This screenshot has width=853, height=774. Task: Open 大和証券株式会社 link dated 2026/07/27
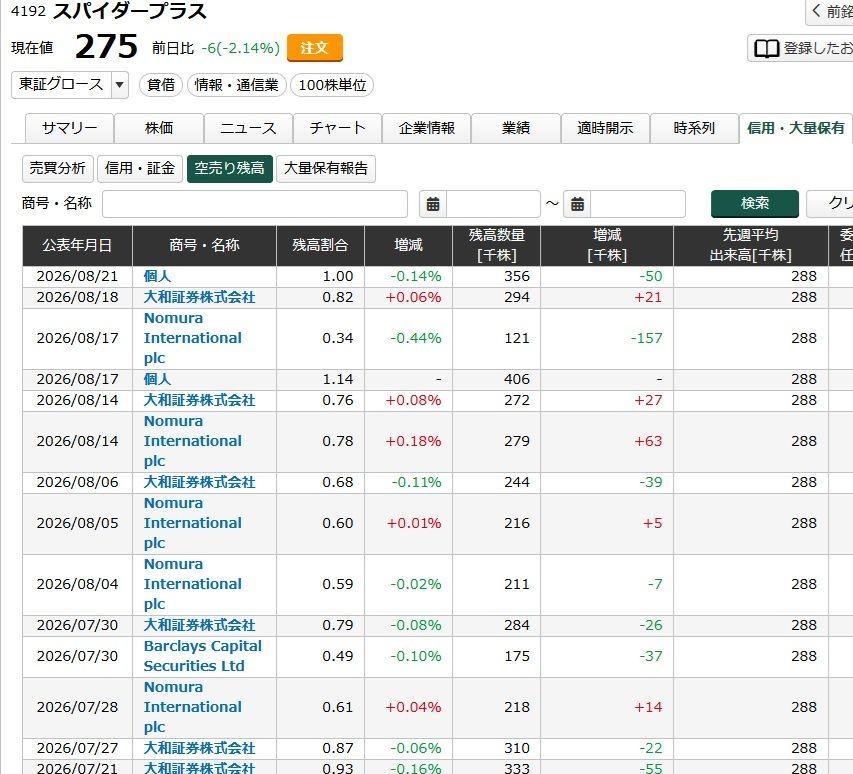[x=199, y=748]
